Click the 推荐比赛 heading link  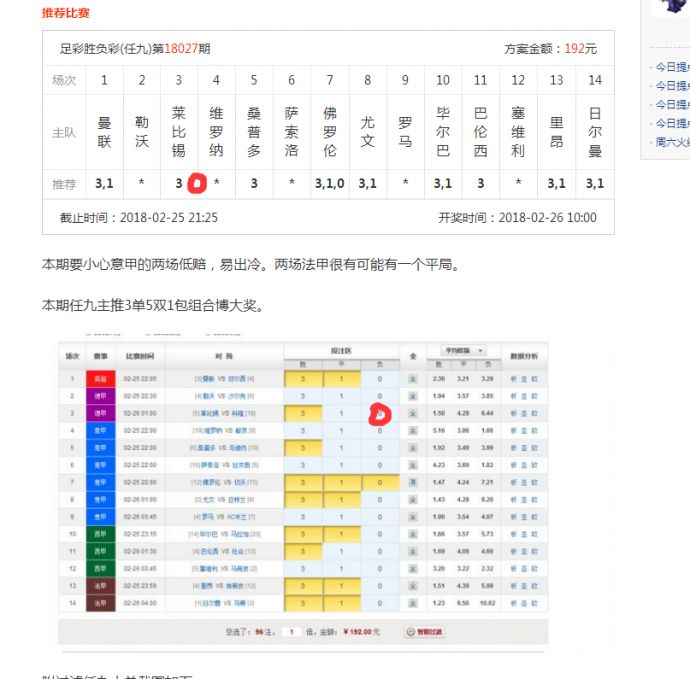pyautogui.click(x=66, y=13)
